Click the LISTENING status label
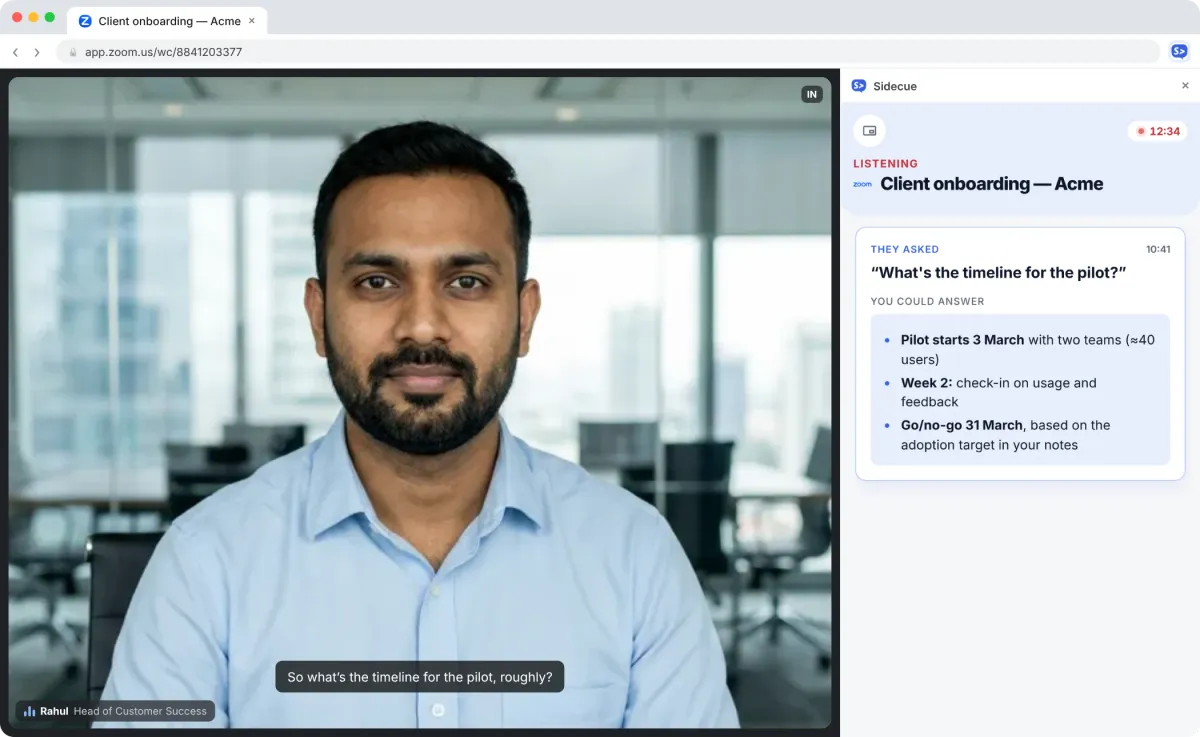Viewport: 1200px width, 737px height. (x=885, y=164)
